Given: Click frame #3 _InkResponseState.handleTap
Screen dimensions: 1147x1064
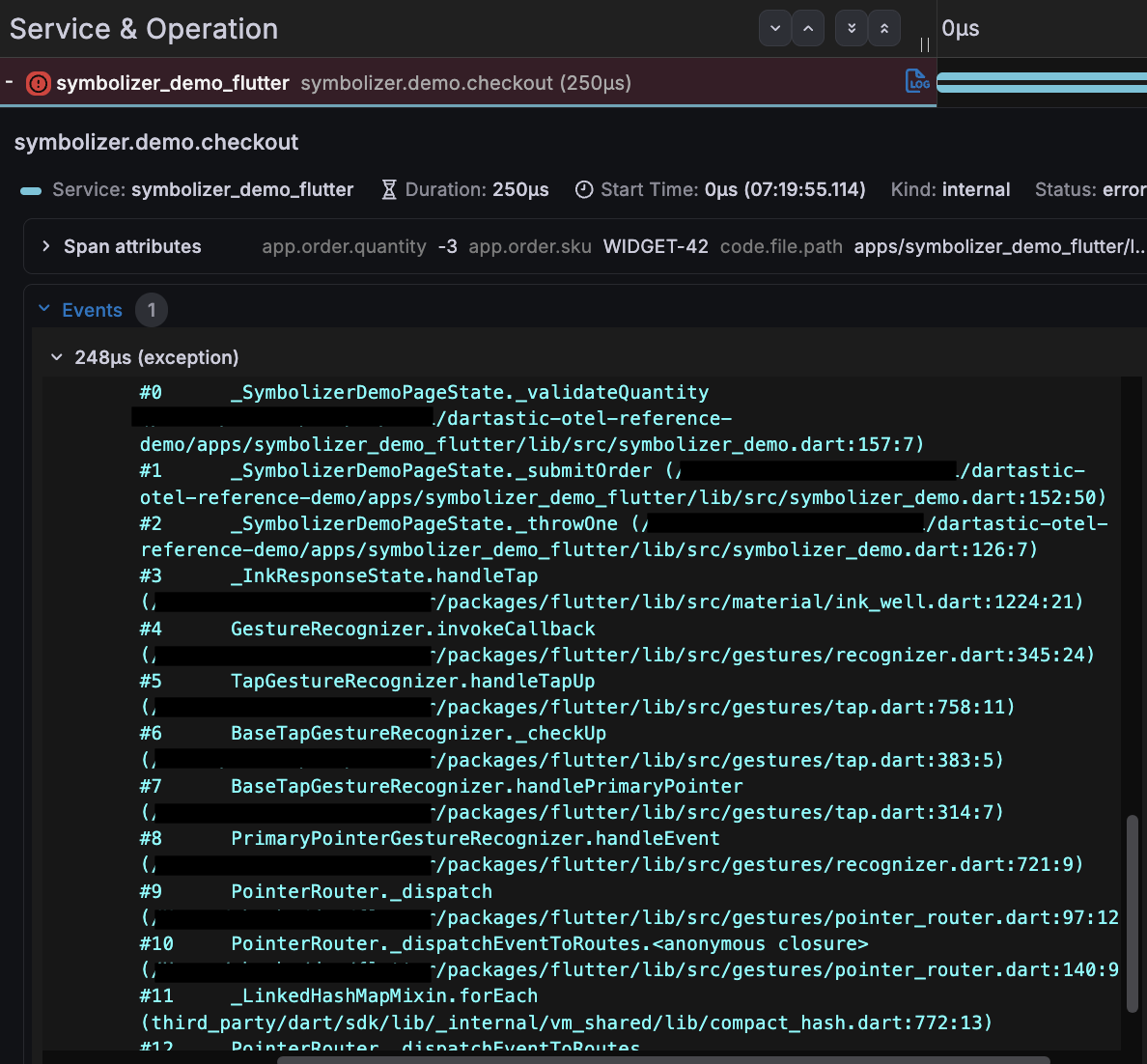Looking at the screenshot, I should point(339,575).
